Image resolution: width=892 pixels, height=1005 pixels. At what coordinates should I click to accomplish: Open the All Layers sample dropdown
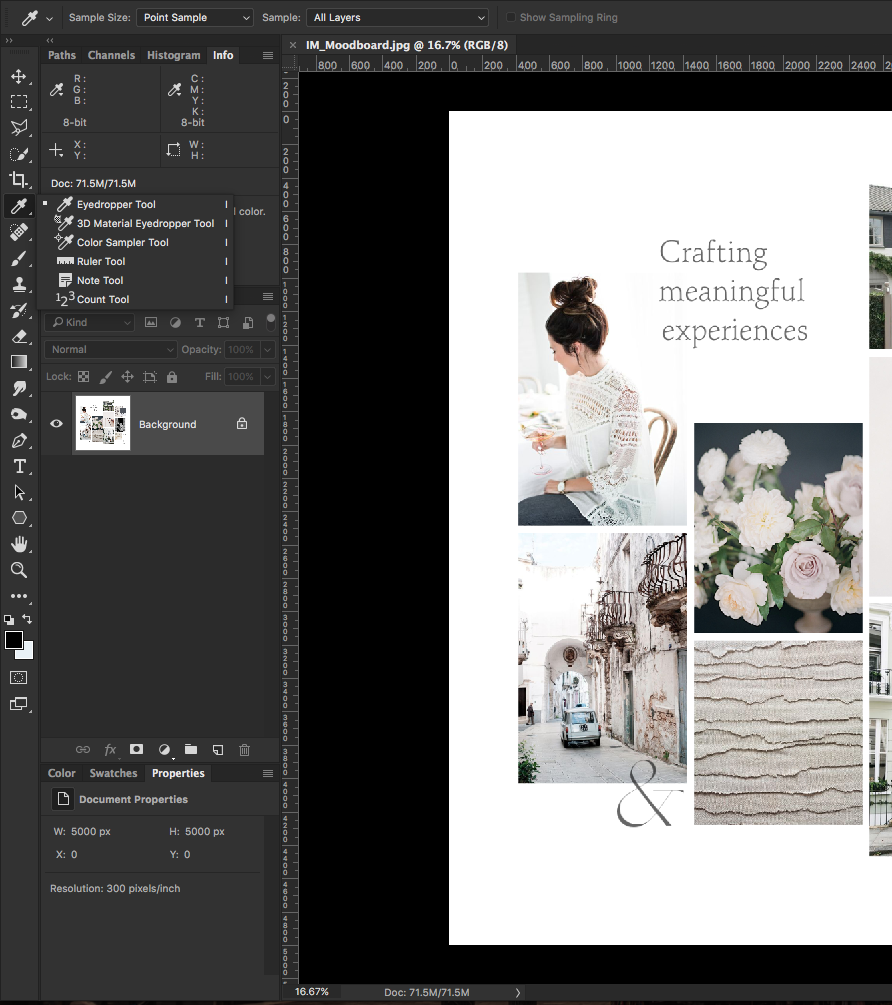(396, 17)
